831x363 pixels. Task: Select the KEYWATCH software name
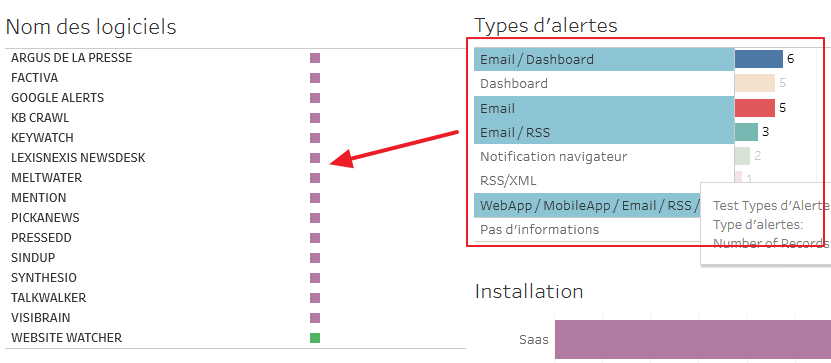pyautogui.click(x=42, y=138)
